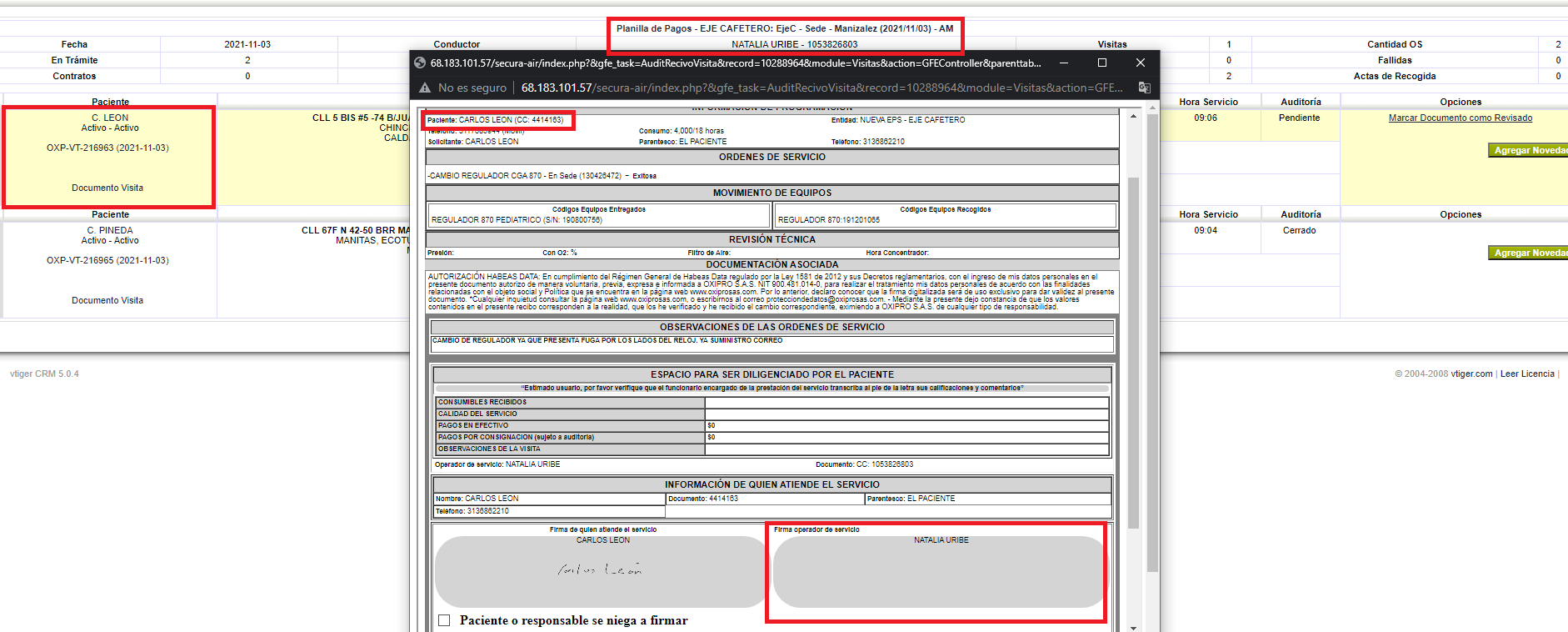Click the 'C. PINEDA' patient name
The width and height of the screenshot is (1568, 632).
tap(110, 230)
